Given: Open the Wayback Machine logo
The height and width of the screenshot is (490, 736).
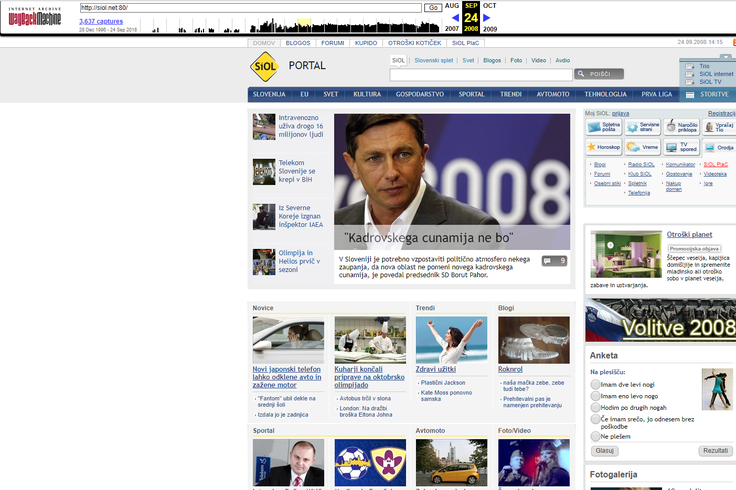Looking at the screenshot, I should click(35, 17).
